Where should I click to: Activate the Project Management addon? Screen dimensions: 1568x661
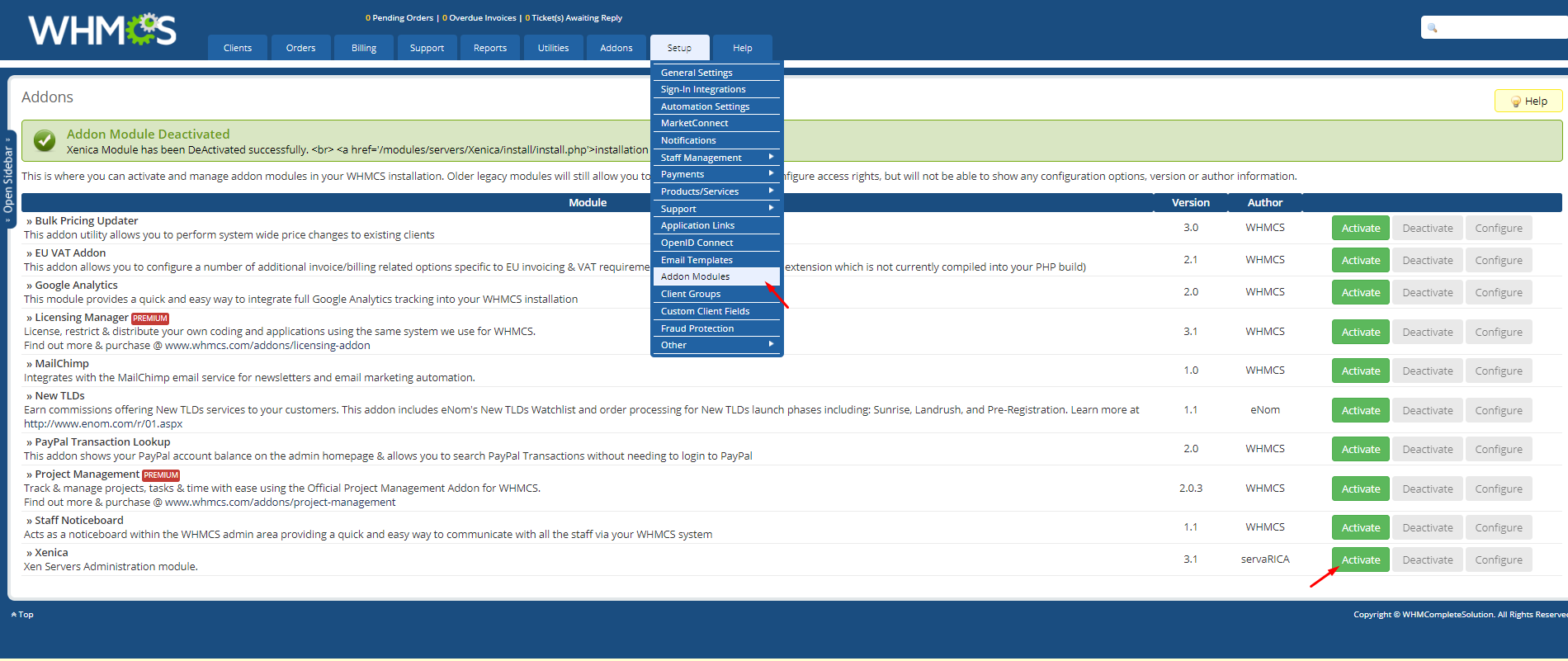pos(1361,489)
